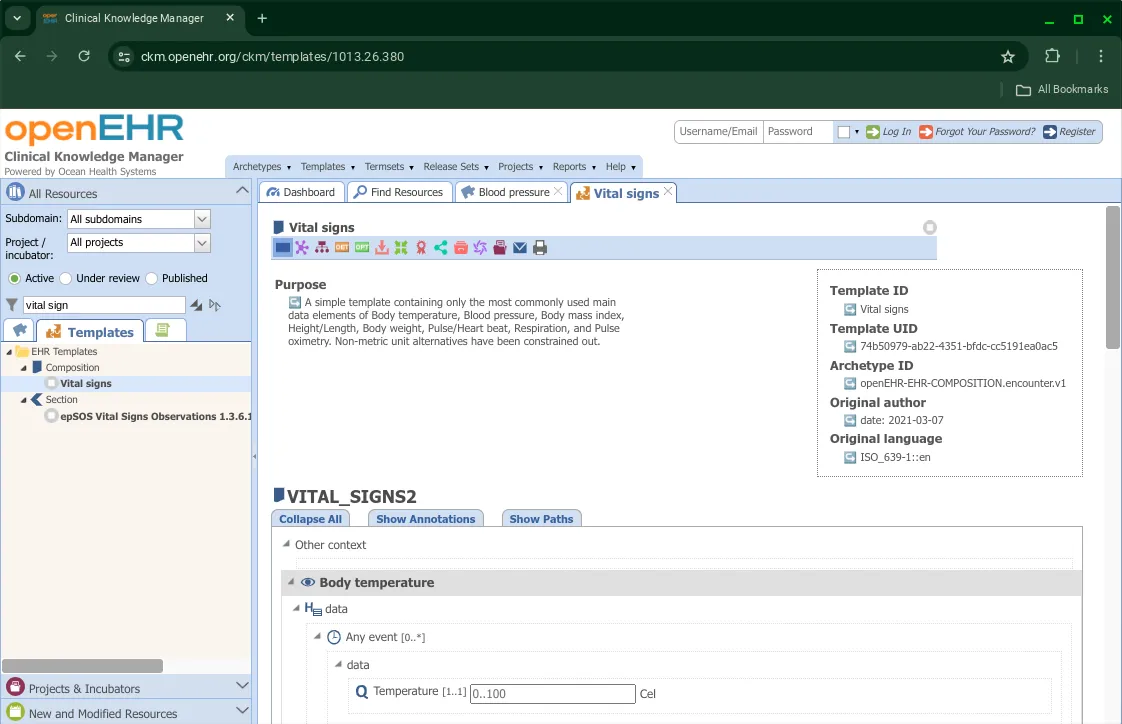
Task: Click the download arrow icon in template toolbar
Action: coord(382,248)
